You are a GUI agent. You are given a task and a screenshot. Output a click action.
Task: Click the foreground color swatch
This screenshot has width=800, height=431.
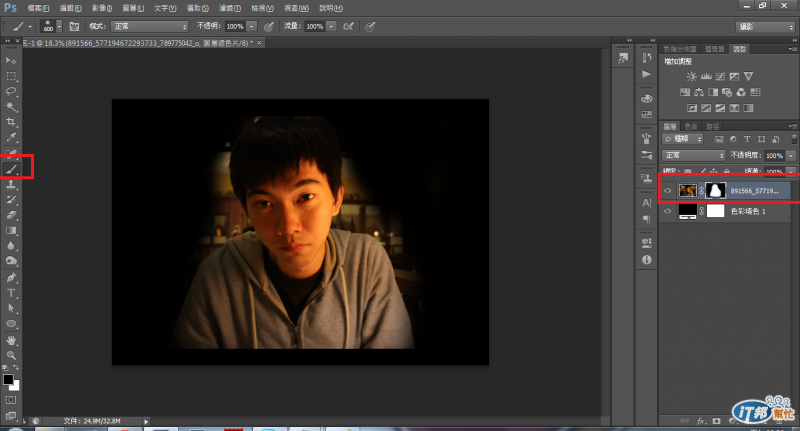8,379
